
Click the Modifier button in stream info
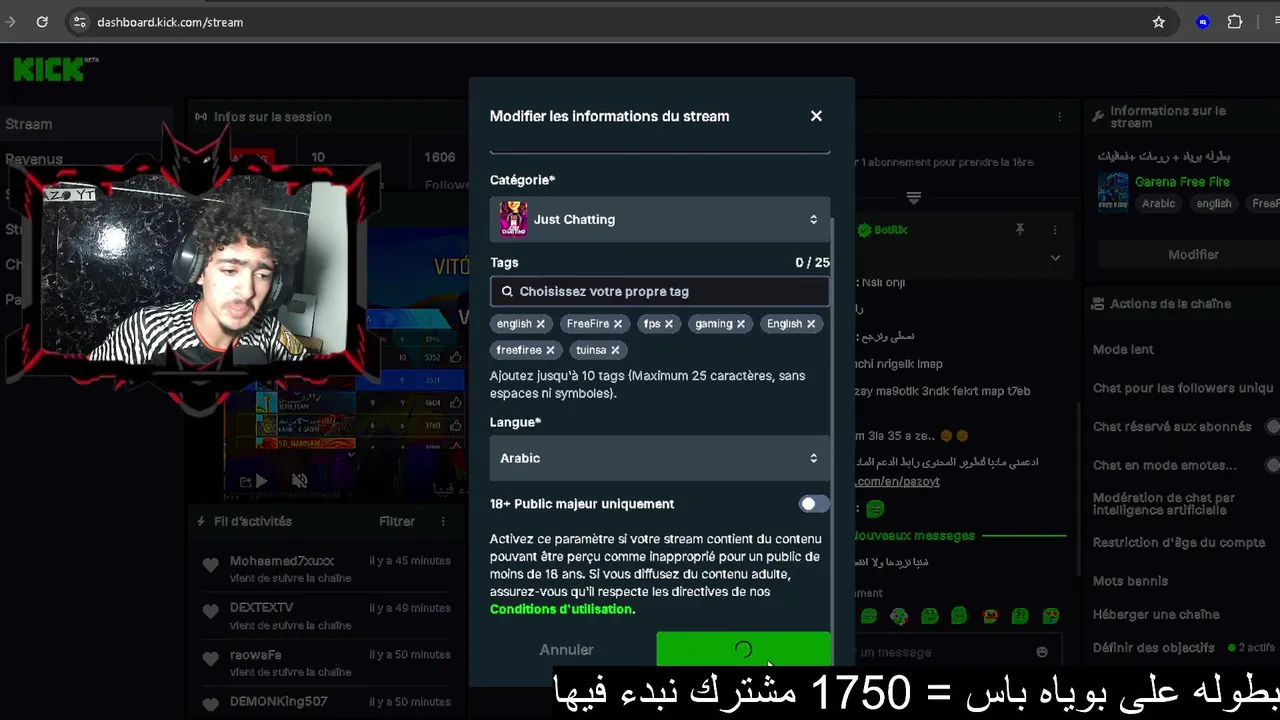[1193, 255]
